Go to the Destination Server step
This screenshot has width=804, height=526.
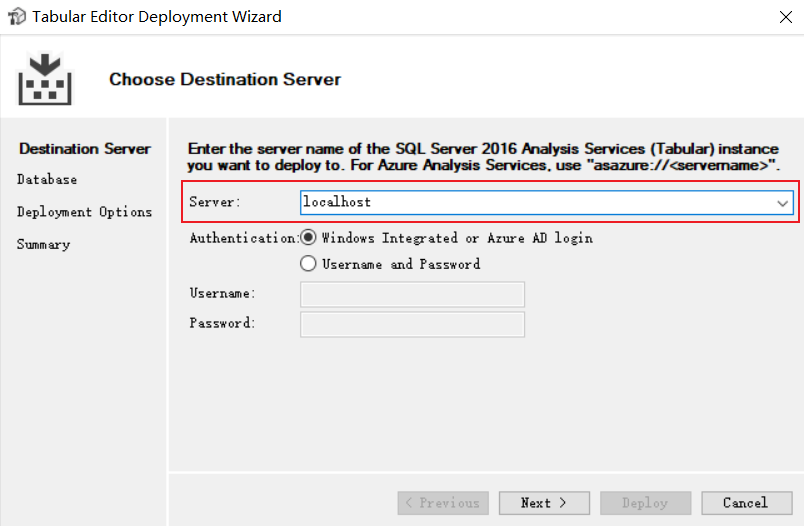coord(85,149)
